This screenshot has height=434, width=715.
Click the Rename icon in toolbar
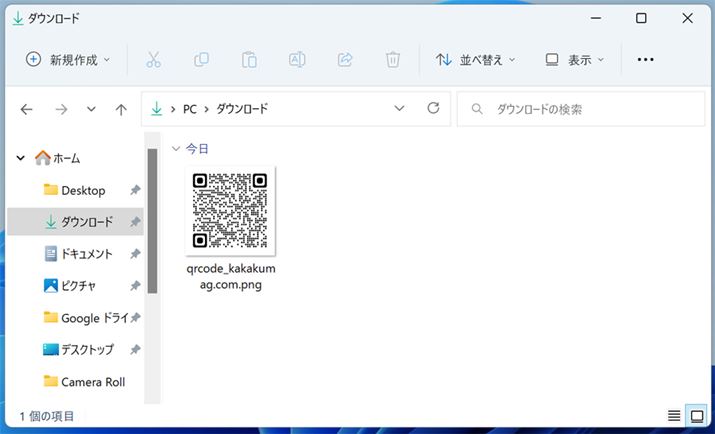(297, 60)
